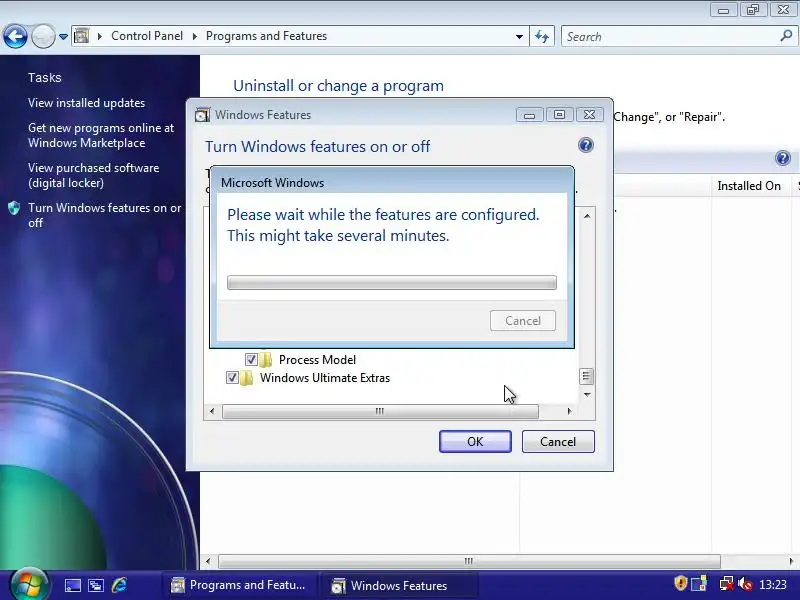800x600 pixels.
Task: Minimize the Windows Features dialog
Action: (529, 115)
